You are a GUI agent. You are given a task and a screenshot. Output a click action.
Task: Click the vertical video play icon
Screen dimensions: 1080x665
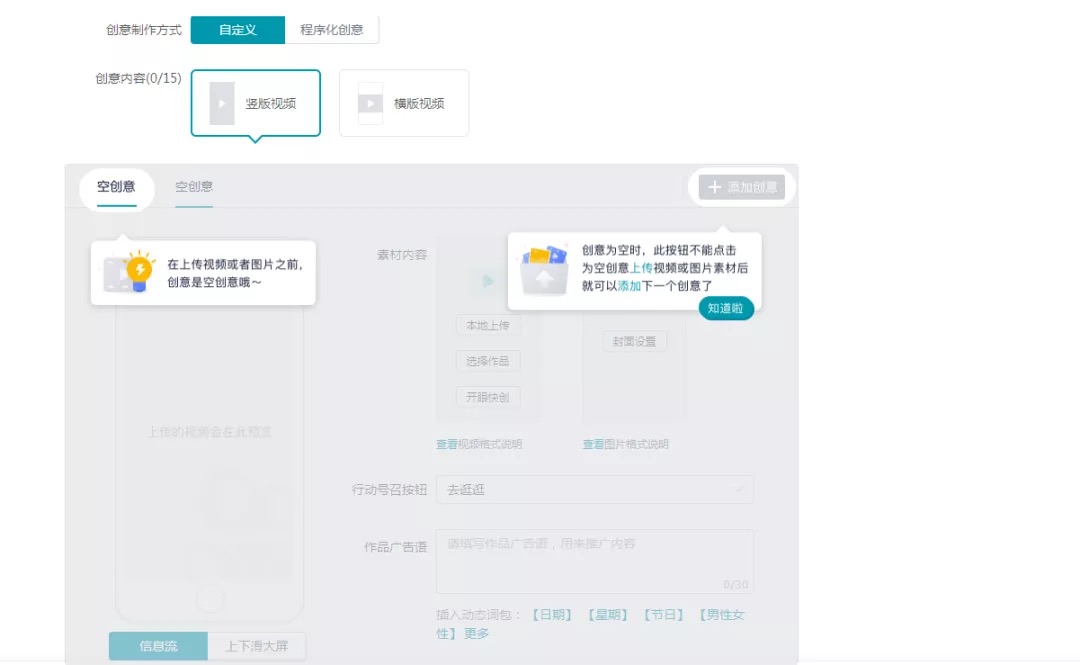click(222, 103)
